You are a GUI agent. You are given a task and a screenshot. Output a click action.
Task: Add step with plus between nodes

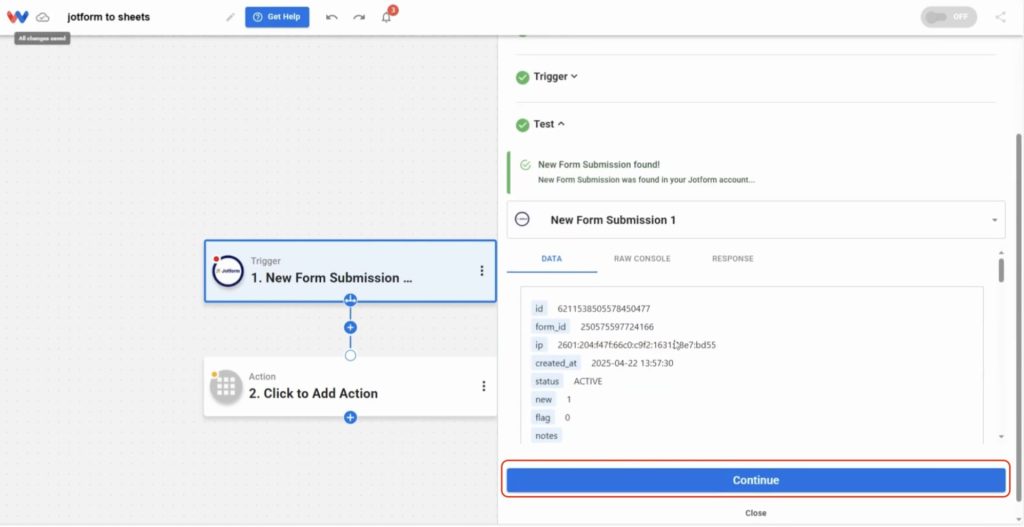point(351,327)
